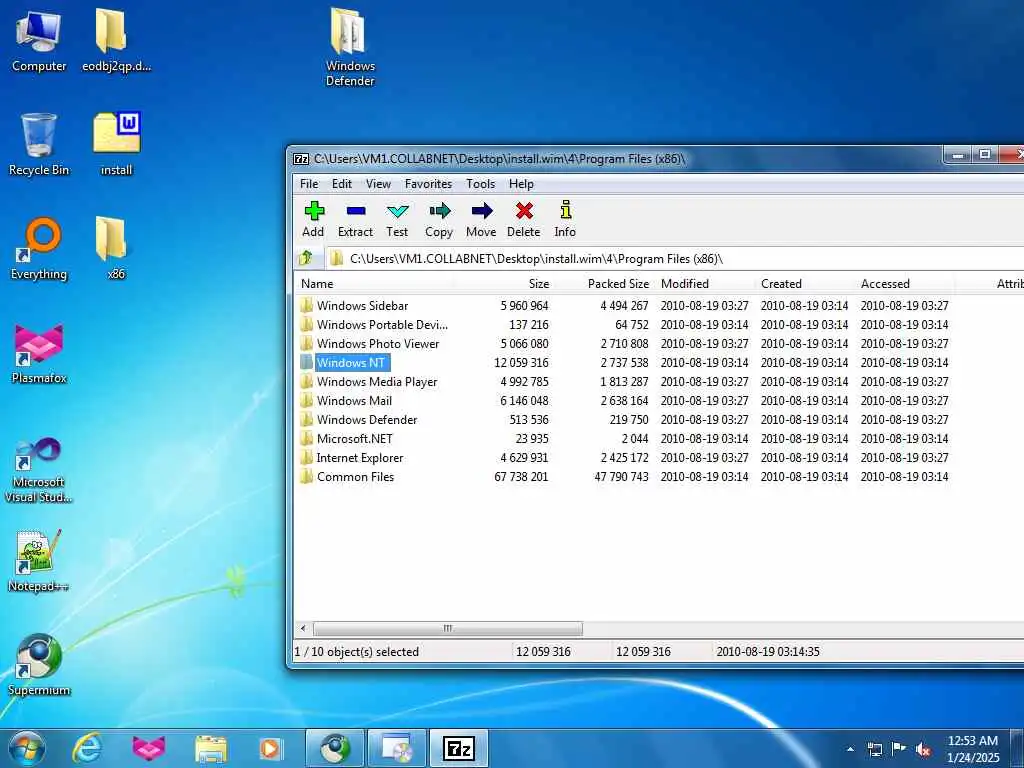Sort by the Modified column header
The image size is (1024, 768).
tap(704, 283)
